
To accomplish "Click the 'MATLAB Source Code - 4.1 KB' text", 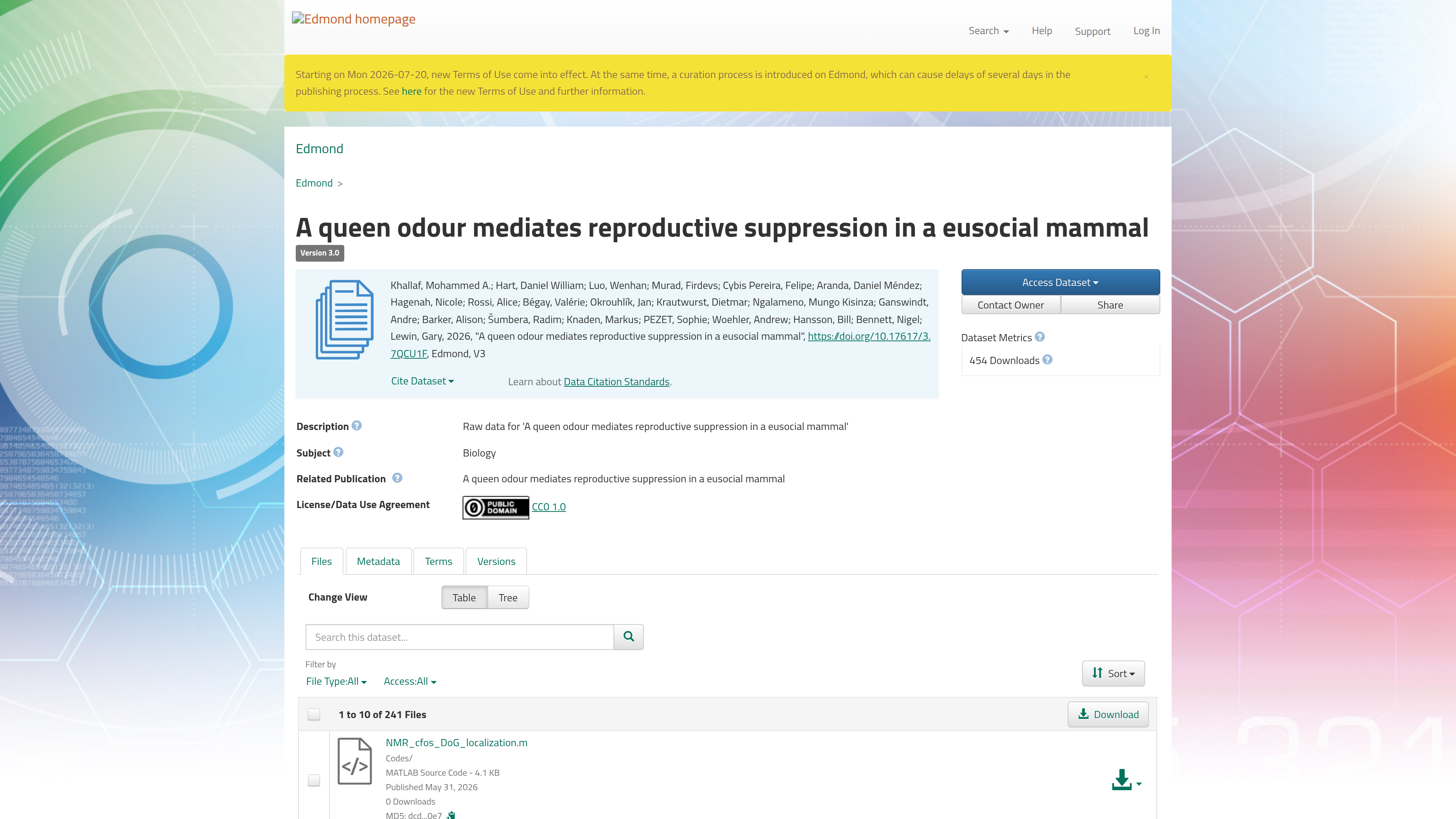I will 442,773.
